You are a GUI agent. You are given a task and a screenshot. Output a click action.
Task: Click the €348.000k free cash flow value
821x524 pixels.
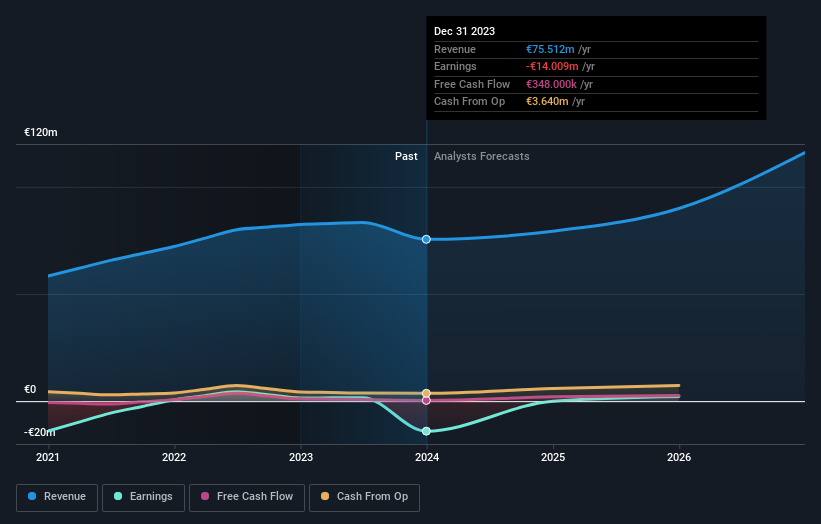pyautogui.click(x=551, y=84)
